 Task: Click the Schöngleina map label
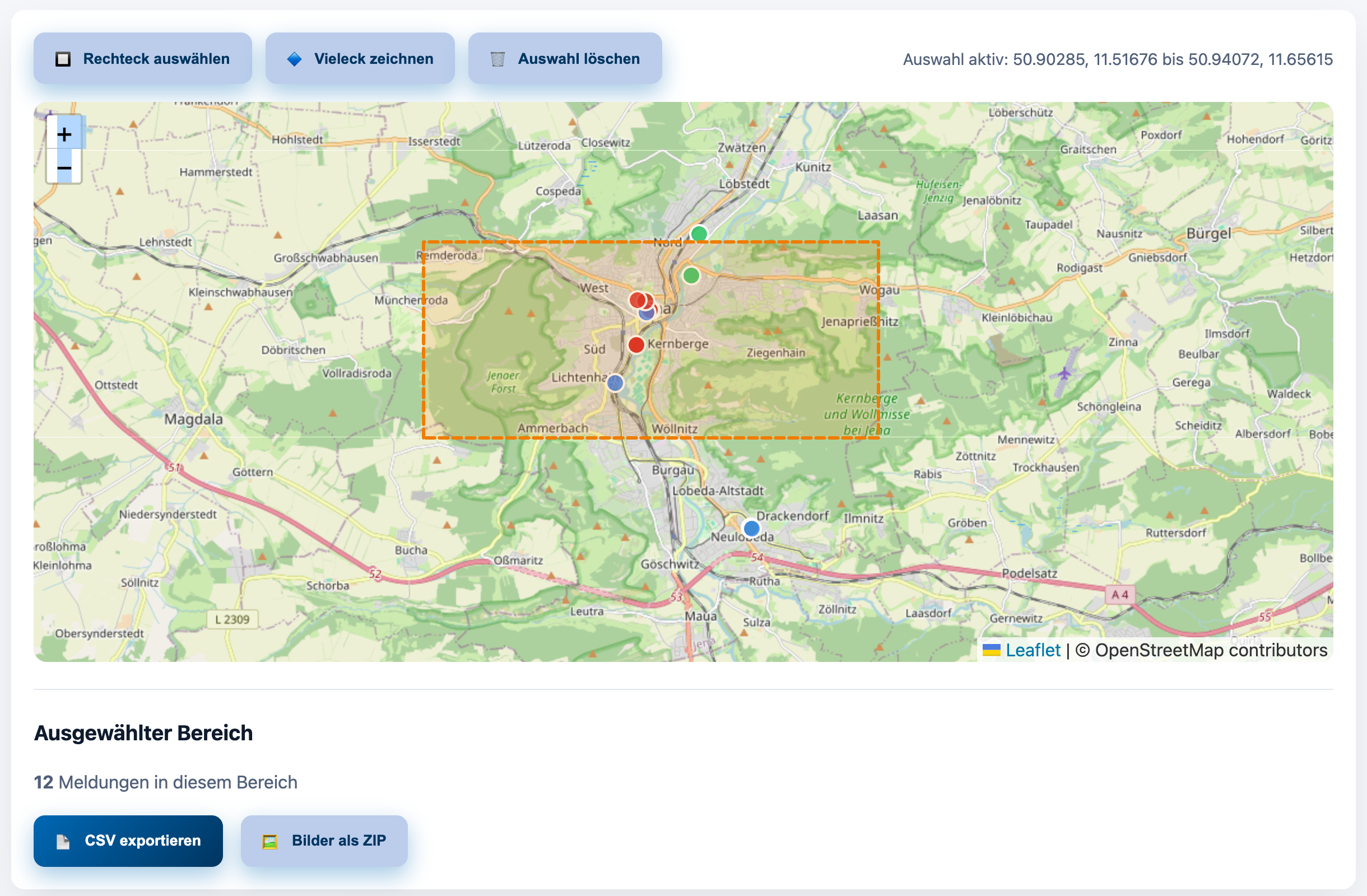(x=1109, y=407)
